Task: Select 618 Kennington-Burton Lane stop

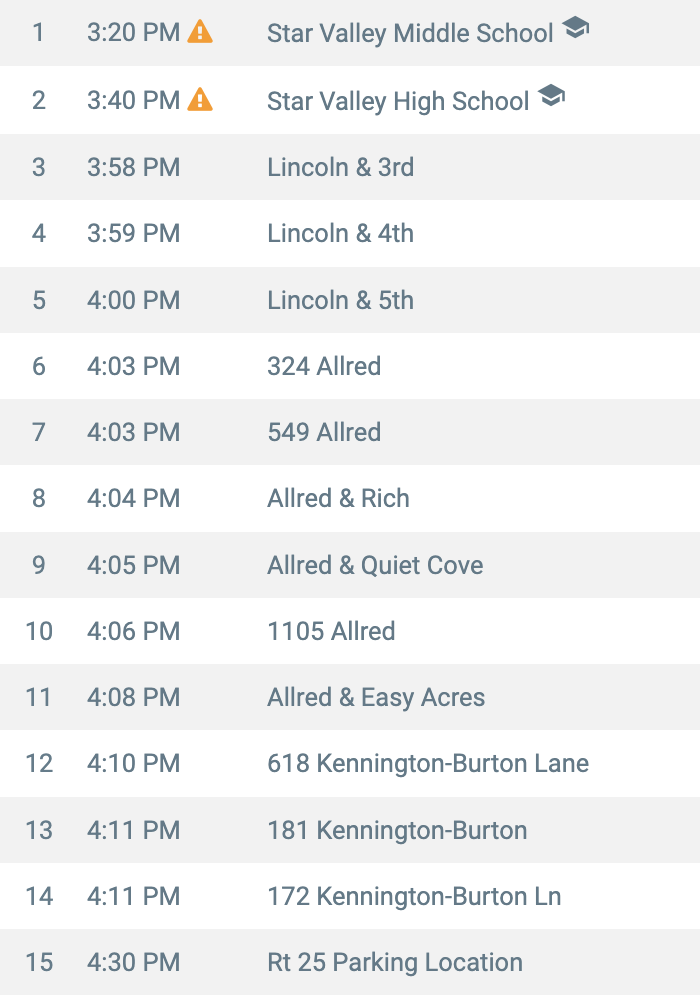Action: click(x=428, y=764)
